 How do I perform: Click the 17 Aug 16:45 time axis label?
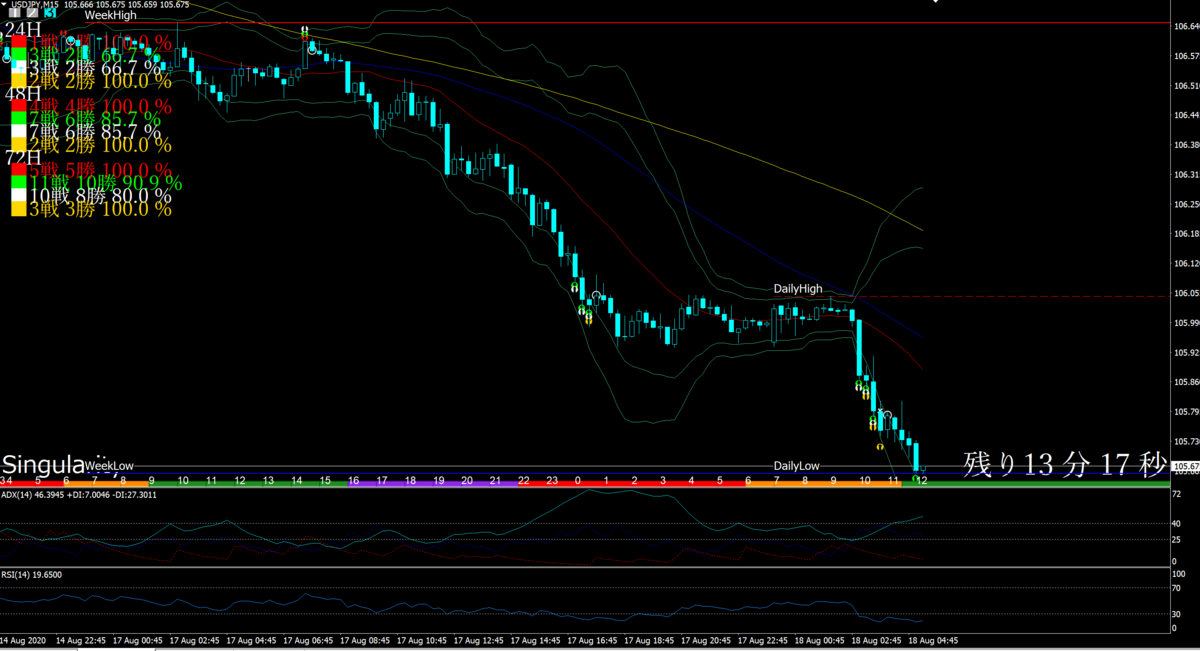point(594,641)
